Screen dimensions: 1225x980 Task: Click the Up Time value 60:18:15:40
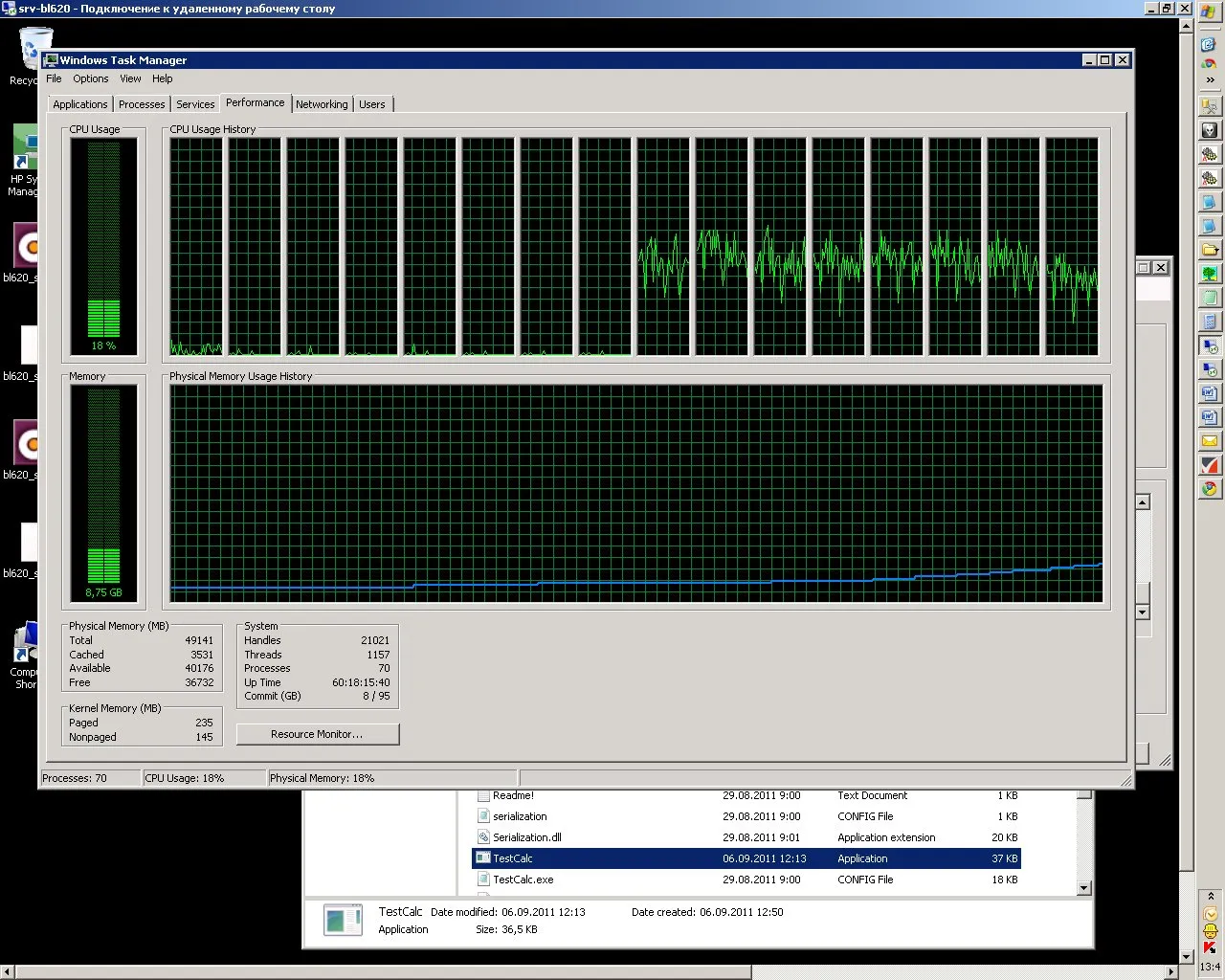[361, 682]
